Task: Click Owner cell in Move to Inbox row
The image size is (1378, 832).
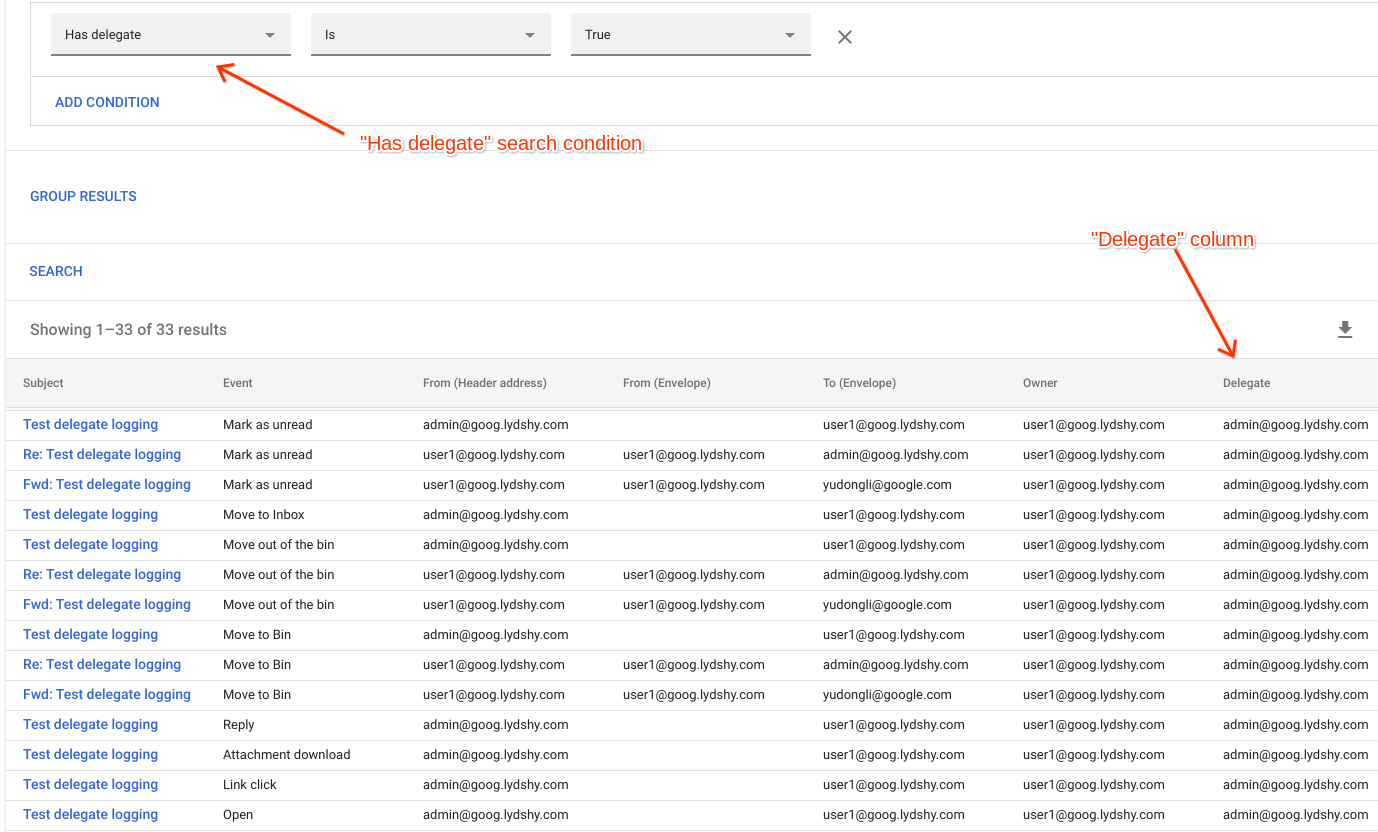Action: [x=1094, y=515]
